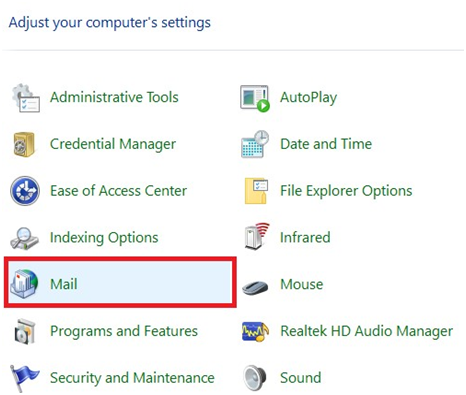Viewport: 466px width, 395px height.
Task: Click the Date and Time calendar icon
Action: pos(255,144)
